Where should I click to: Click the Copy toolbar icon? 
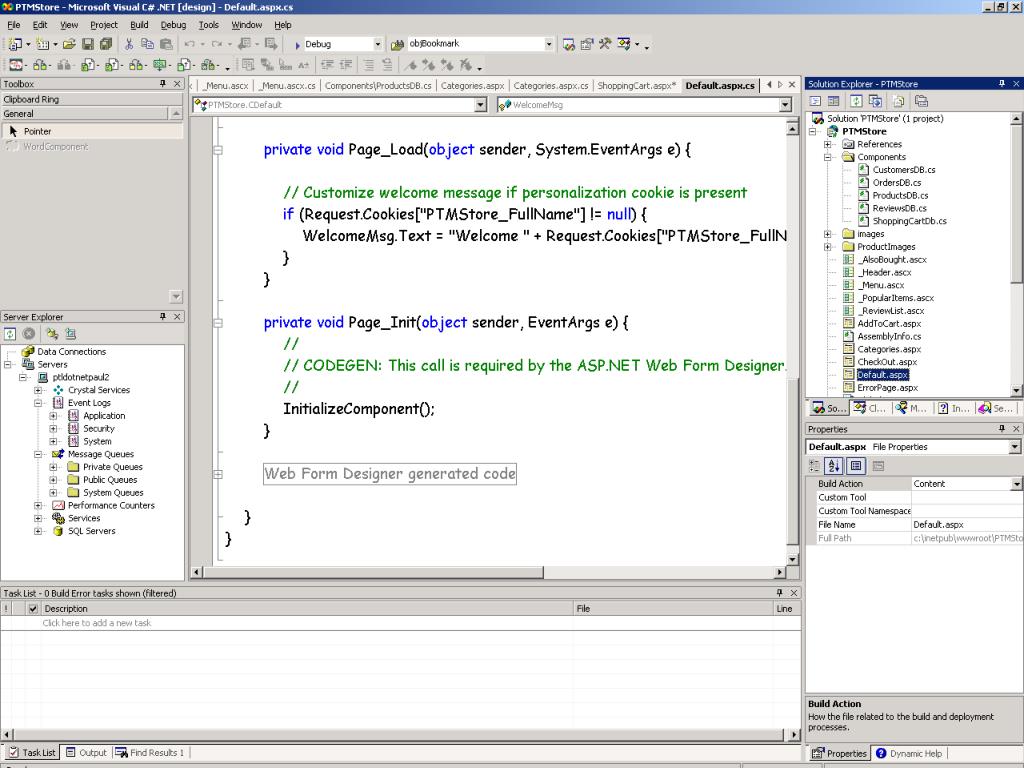[x=148, y=44]
